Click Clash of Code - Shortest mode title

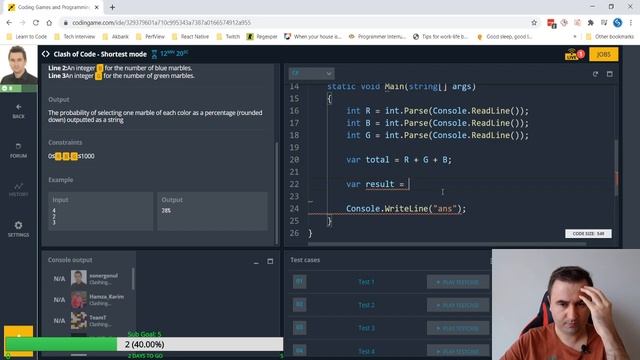(100, 54)
